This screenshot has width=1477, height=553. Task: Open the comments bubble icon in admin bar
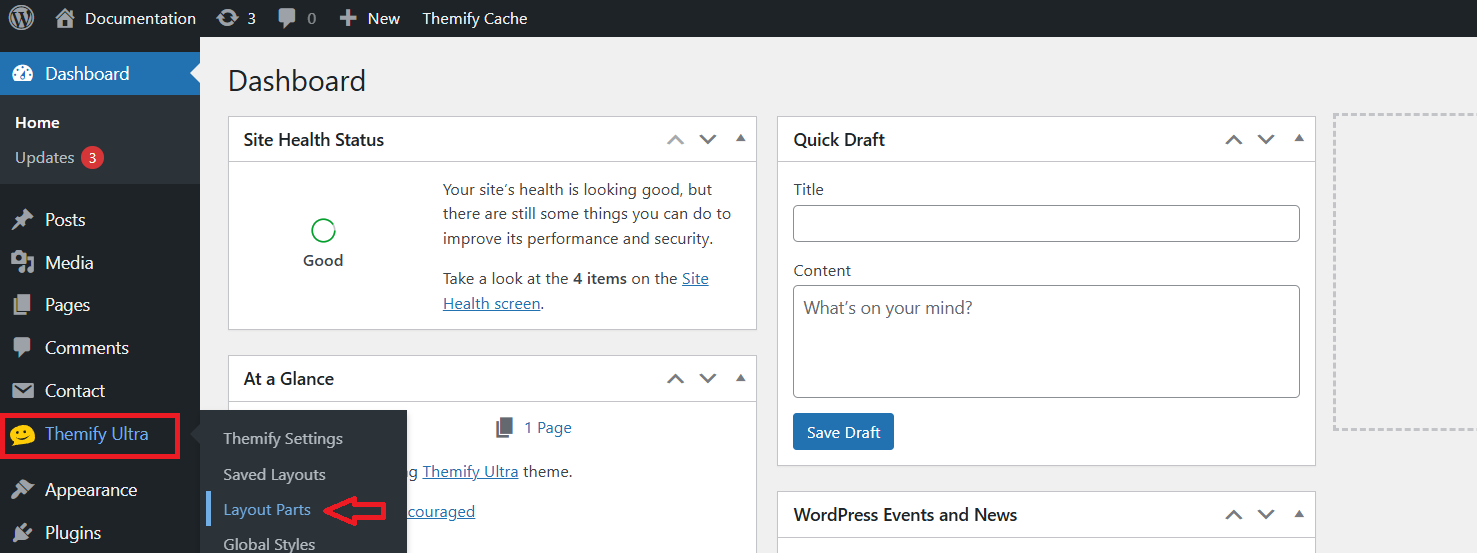287,18
